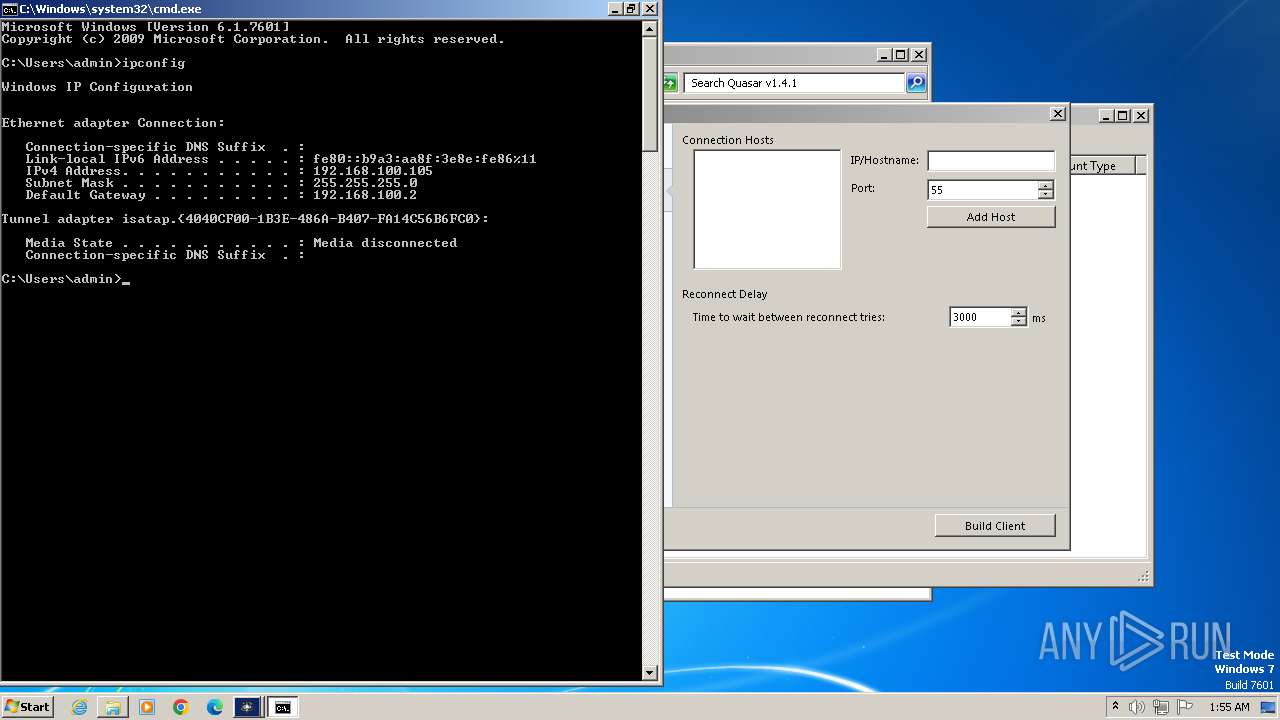Click the Connection Hosts list box
1280x720 pixels.
point(767,210)
